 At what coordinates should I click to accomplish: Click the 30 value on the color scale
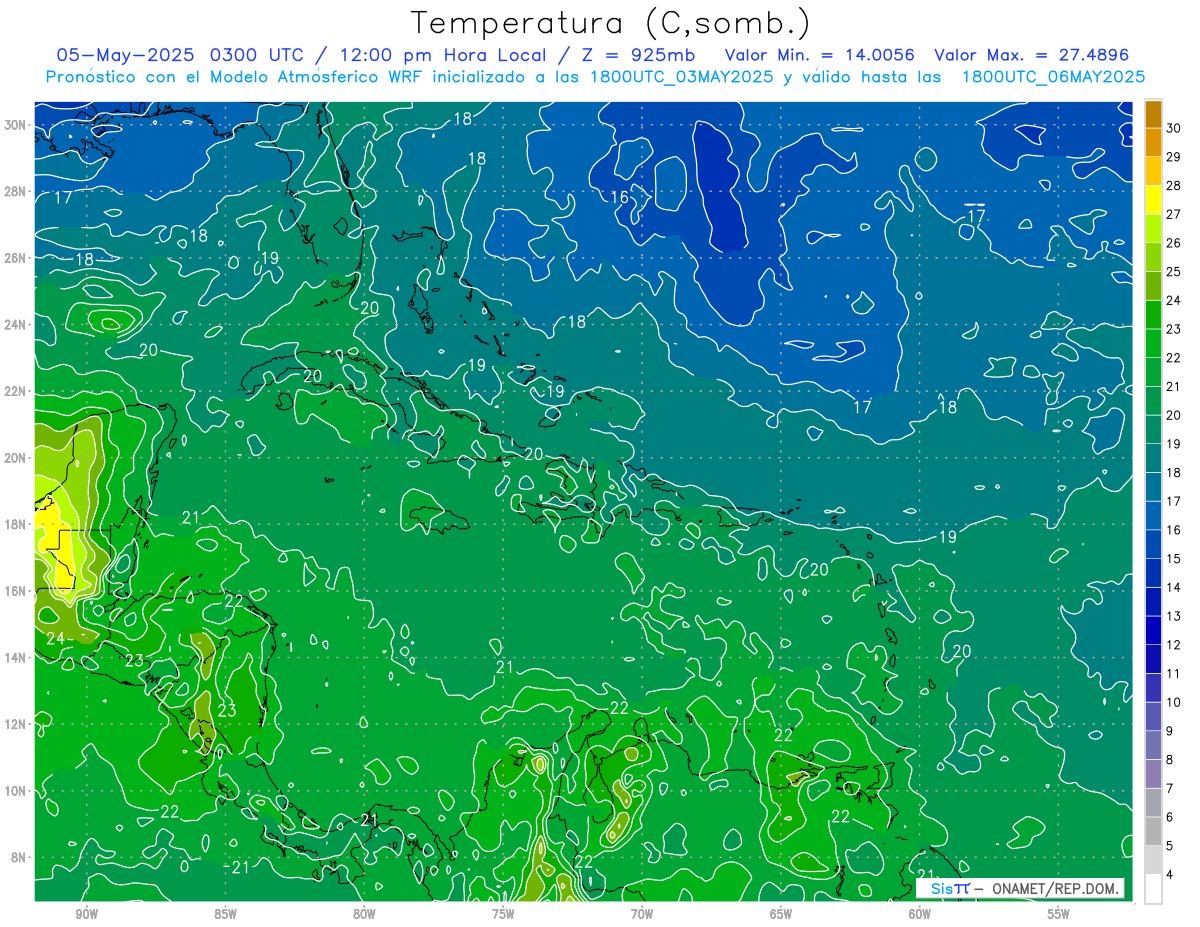point(1173,128)
